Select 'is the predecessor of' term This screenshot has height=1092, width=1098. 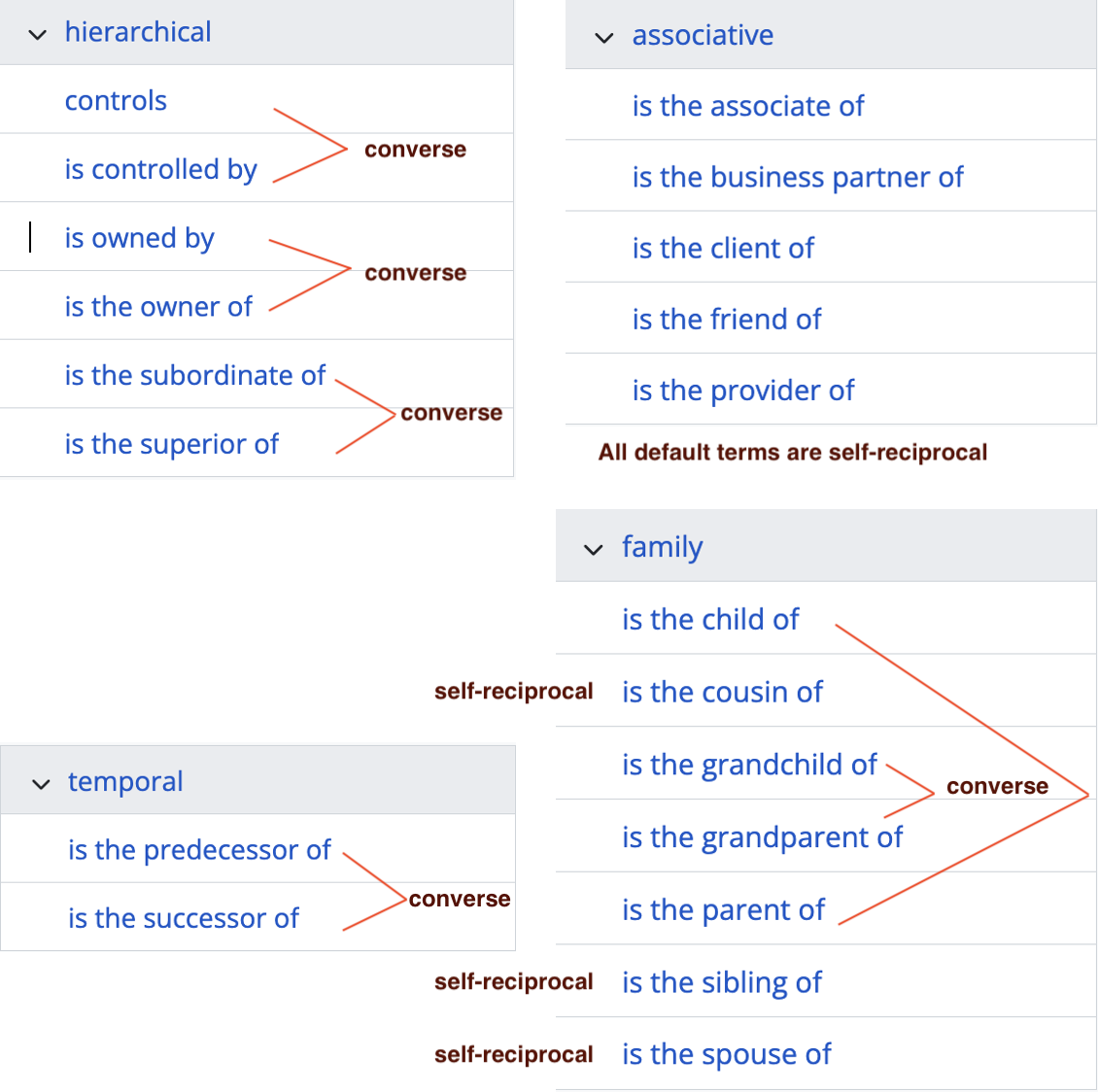(x=199, y=850)
